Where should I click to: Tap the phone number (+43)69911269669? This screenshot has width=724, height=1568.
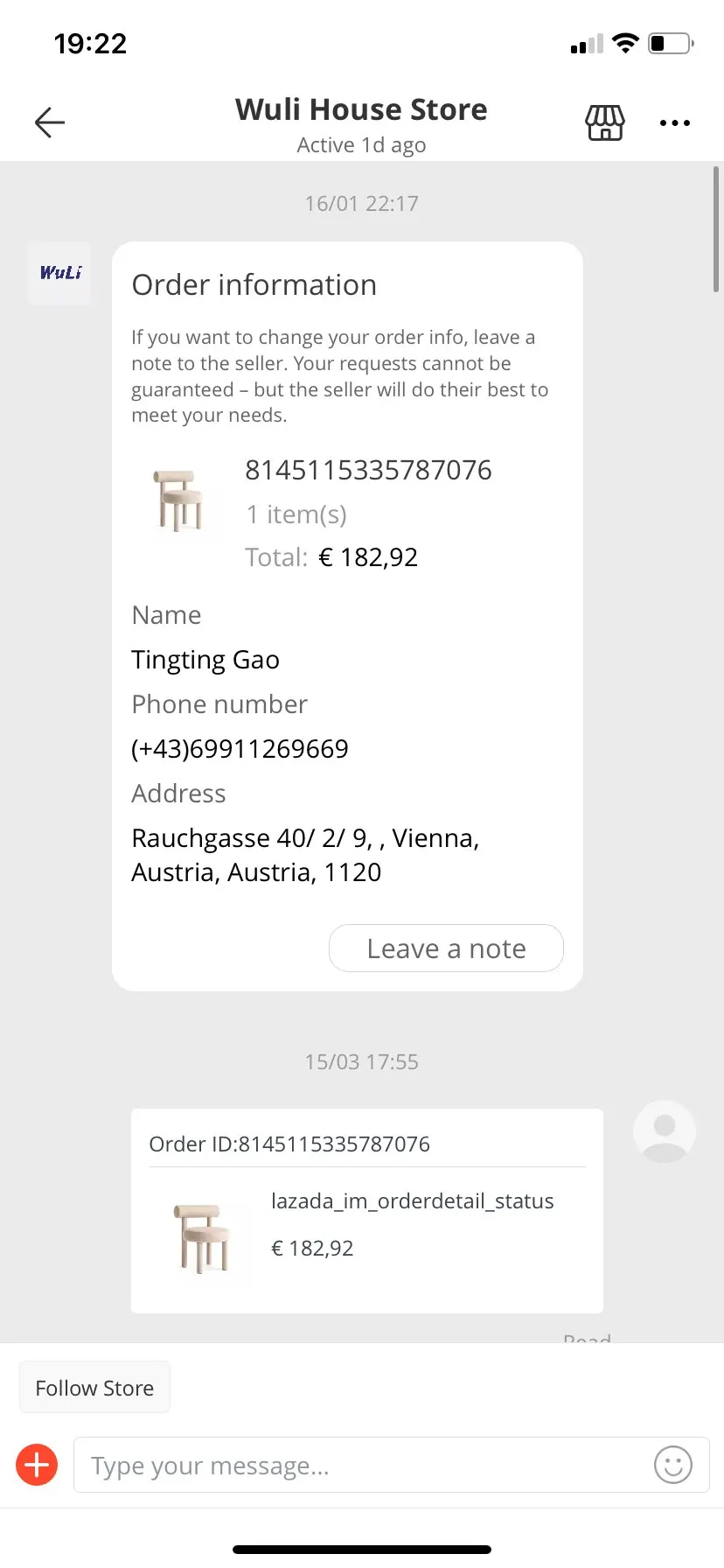240,749
